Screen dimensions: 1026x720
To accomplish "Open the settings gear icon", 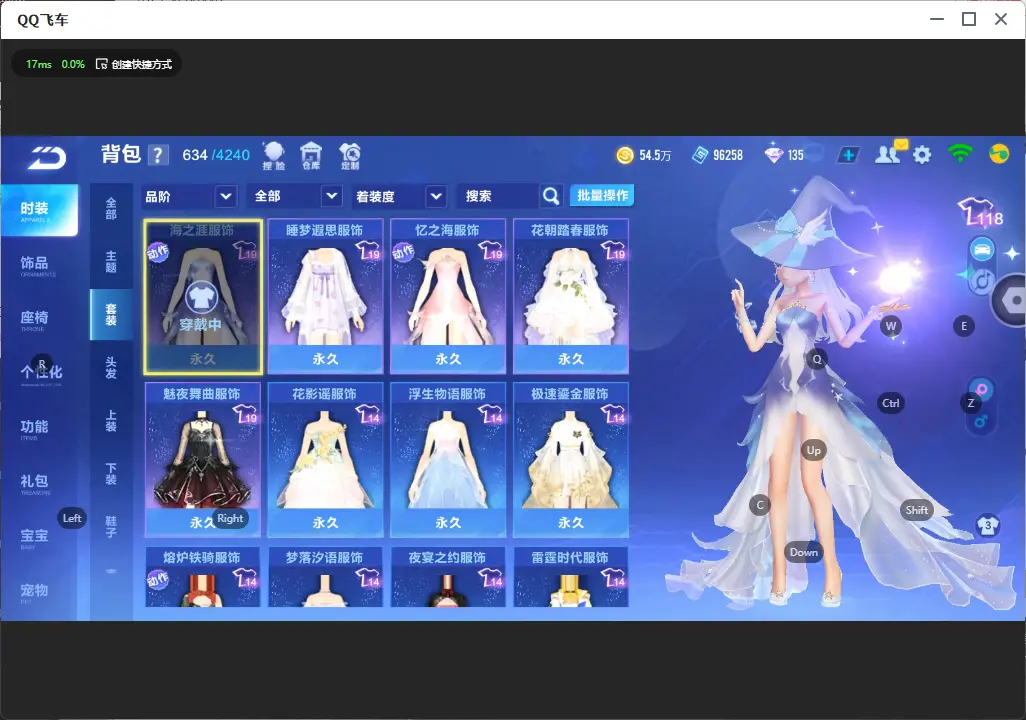I will tap(922, 155).
